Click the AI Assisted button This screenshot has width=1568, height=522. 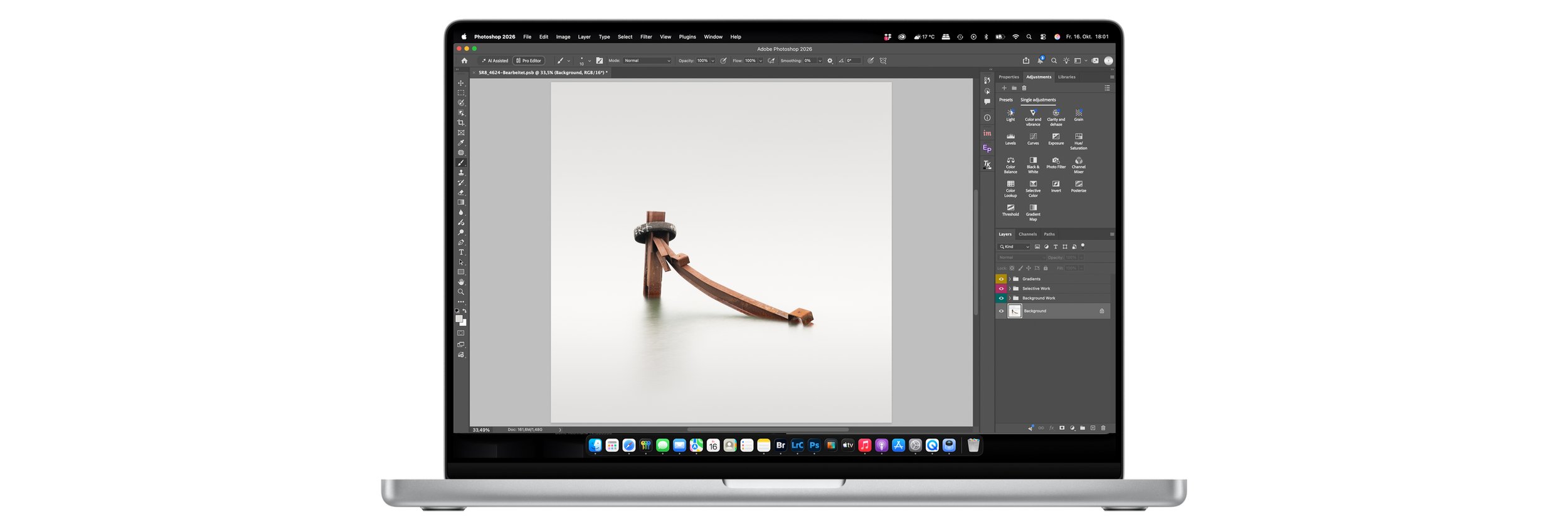(x=495, y=61)
